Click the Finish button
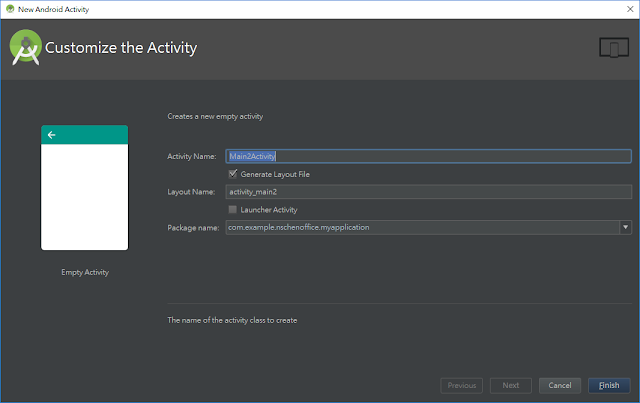Screen dimensions: 640x403 click(609, 385)
